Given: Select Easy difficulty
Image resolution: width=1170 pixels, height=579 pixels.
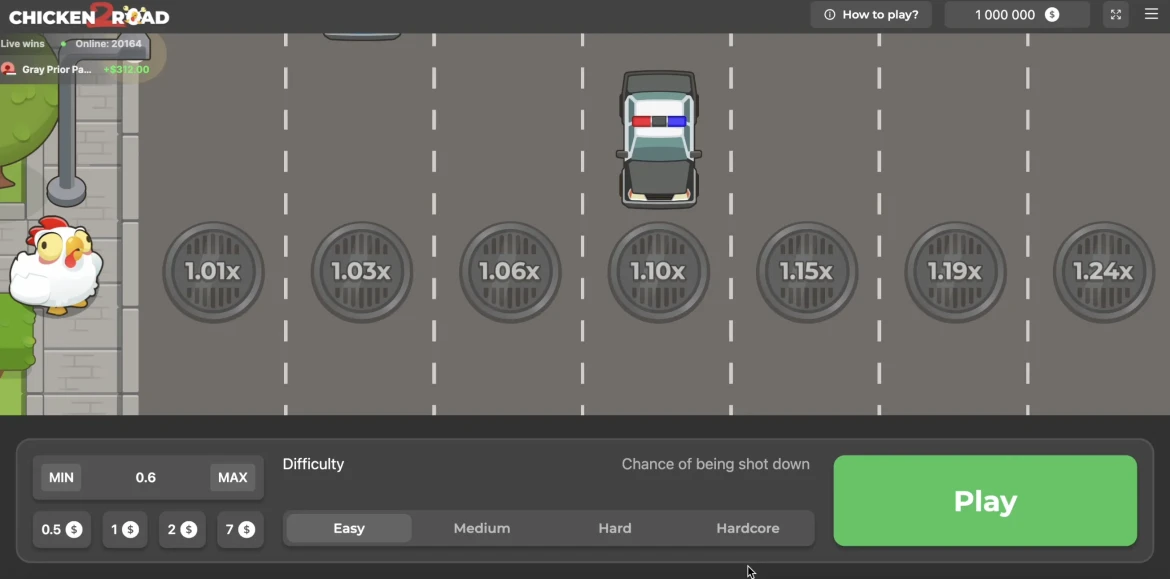Looking at the screenshot, I should pyautogui.click(x=349, y=528).
